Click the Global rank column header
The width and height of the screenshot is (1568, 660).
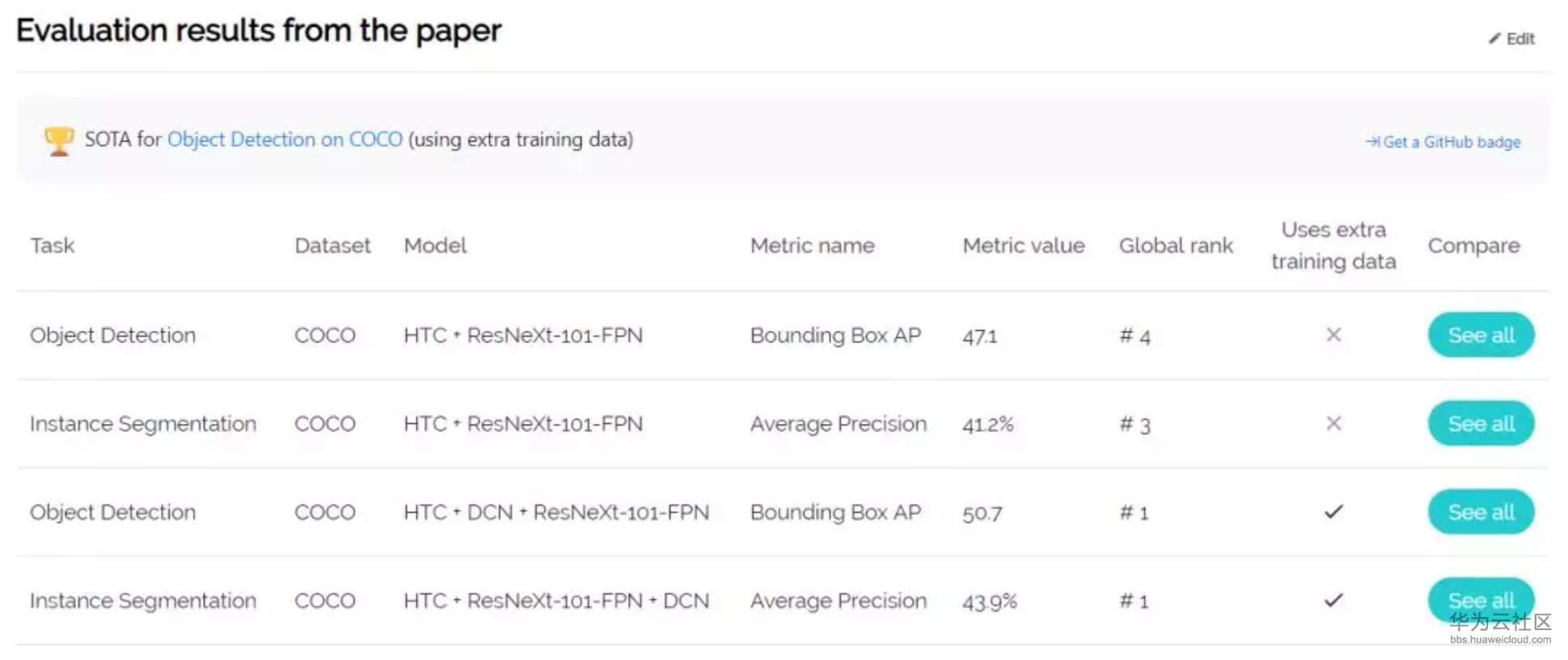[1176, 246]
